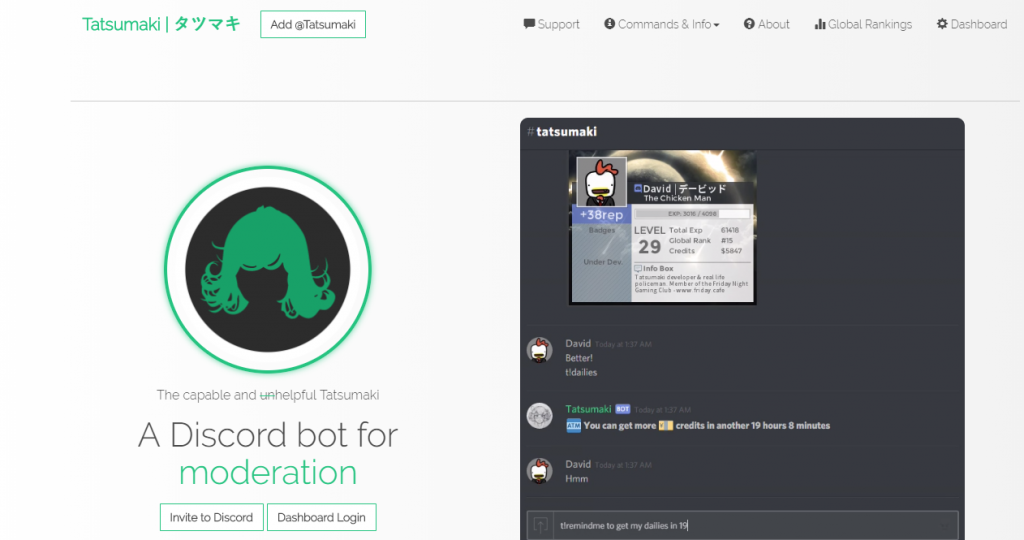The image size is (1024, 540).
Task: Click the #tatsumaki channel header
Action: [562, 131]
